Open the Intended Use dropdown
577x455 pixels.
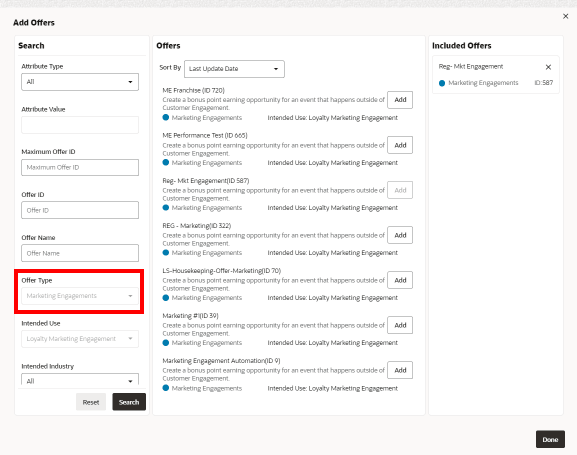pyautogui.click(x=80, y=339)
